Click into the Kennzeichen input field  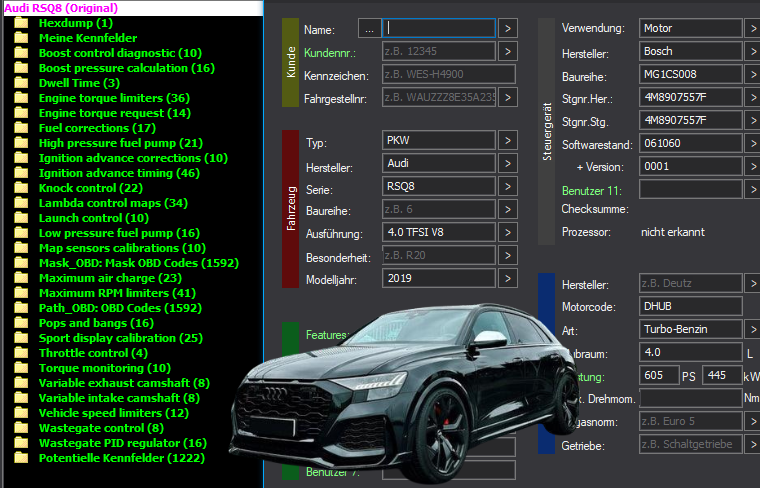(449, 74)
